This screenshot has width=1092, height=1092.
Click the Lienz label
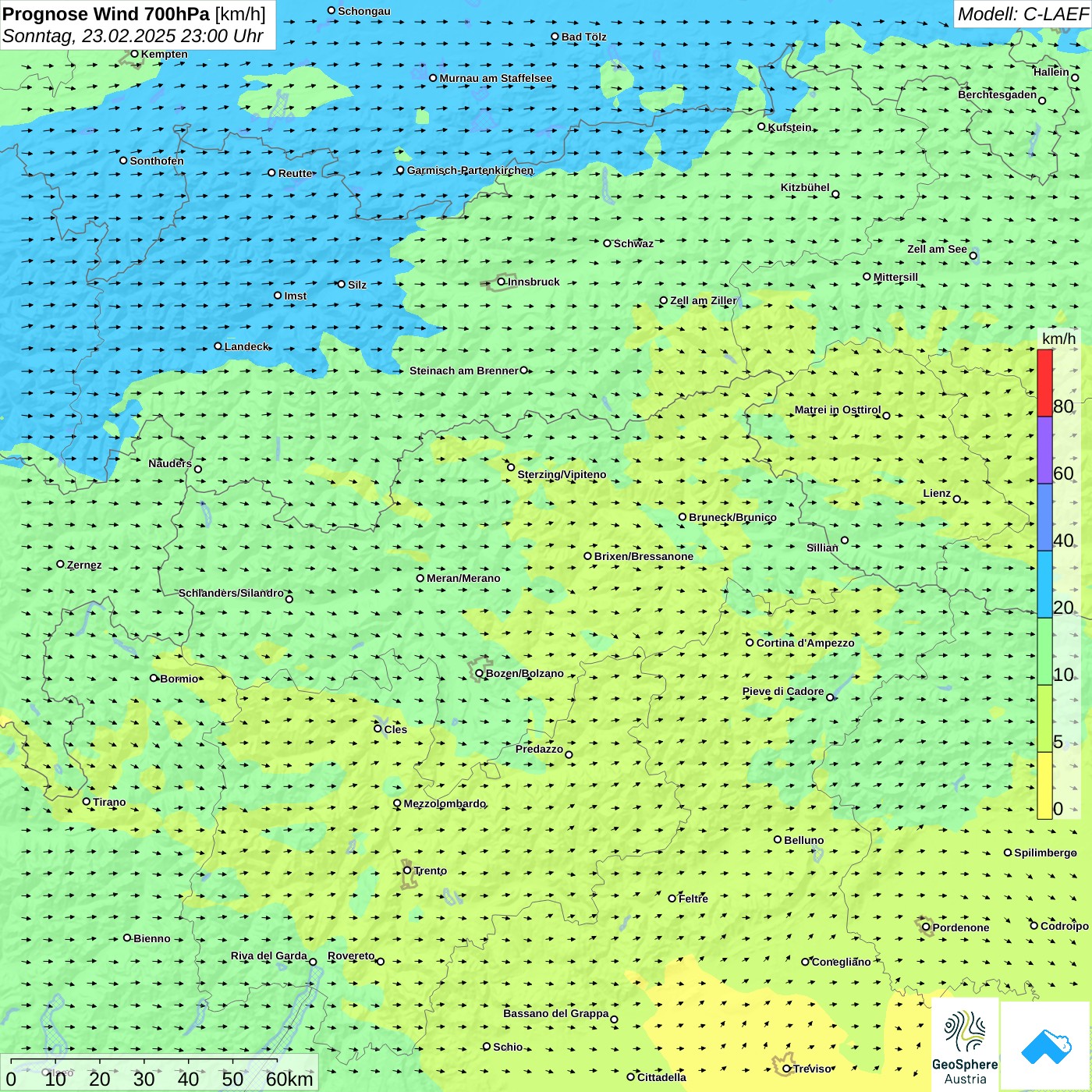click(937, 493)
